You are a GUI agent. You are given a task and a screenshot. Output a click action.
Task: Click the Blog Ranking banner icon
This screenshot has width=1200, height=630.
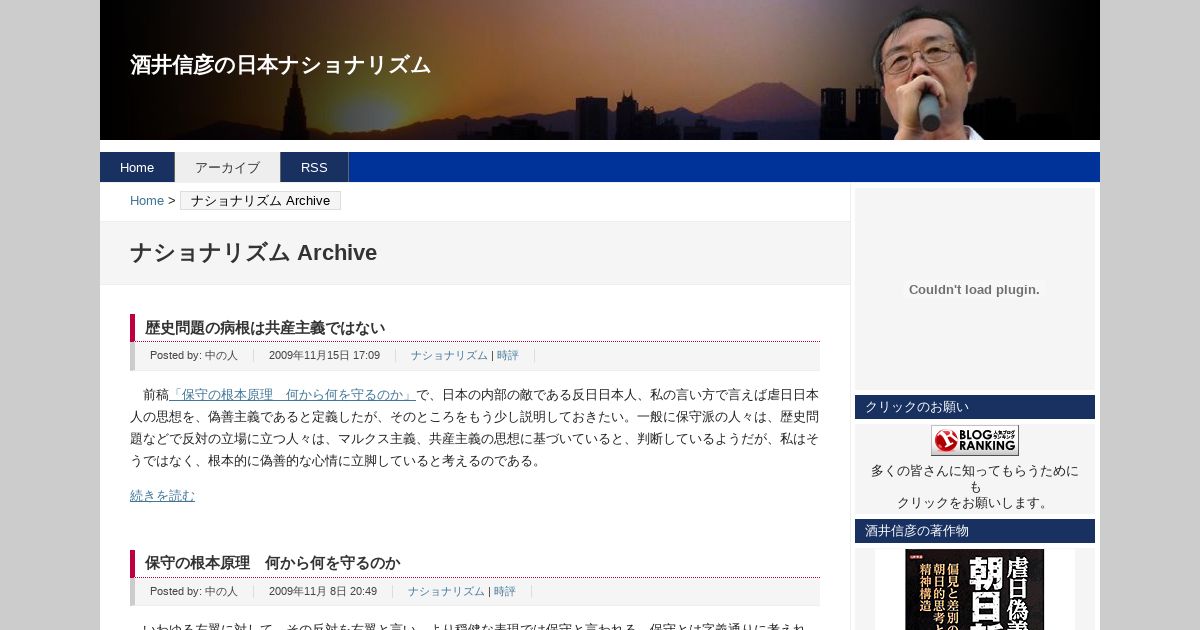[x=975, y=440]
